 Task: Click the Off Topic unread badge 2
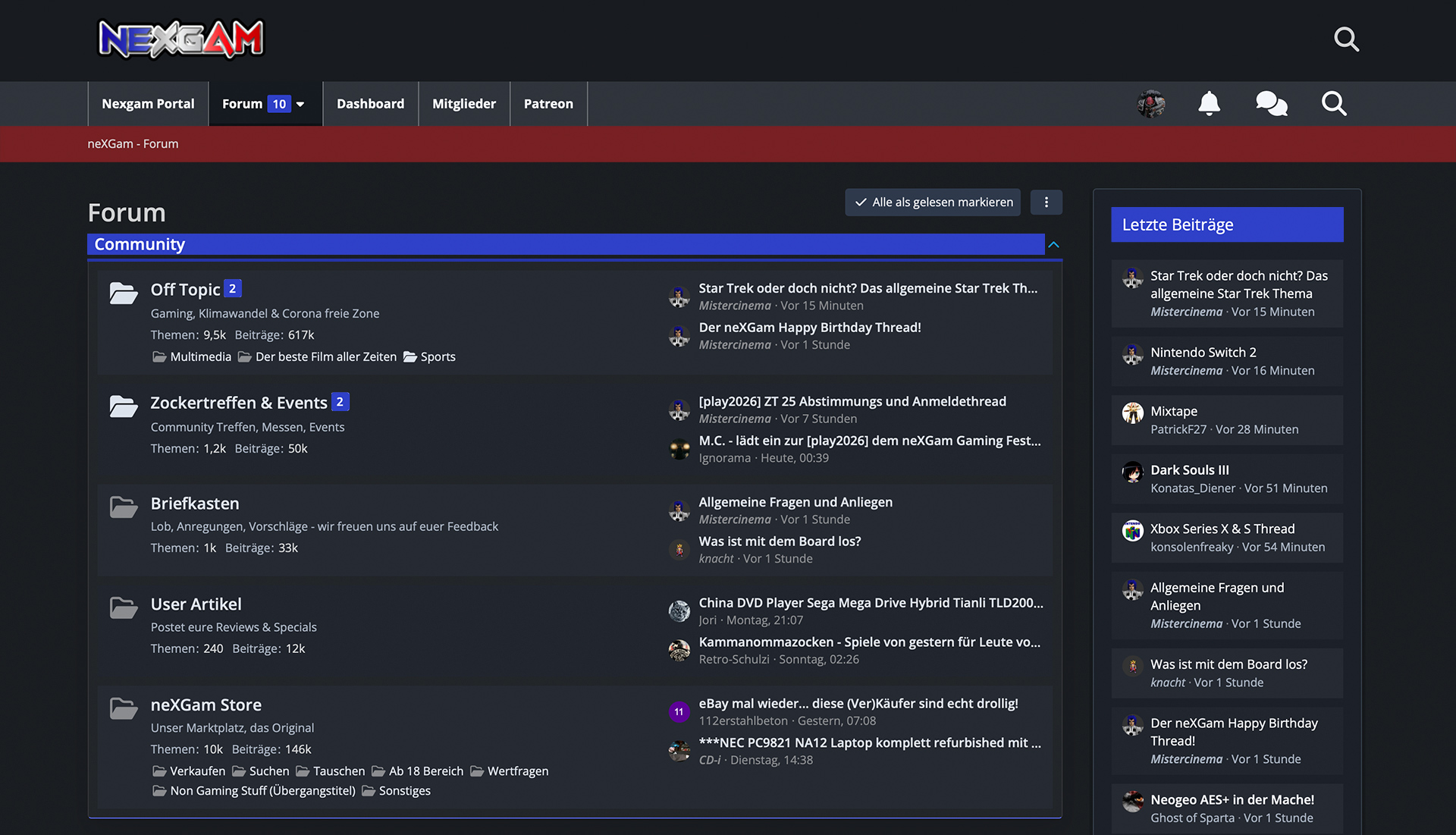coord(233,288)
